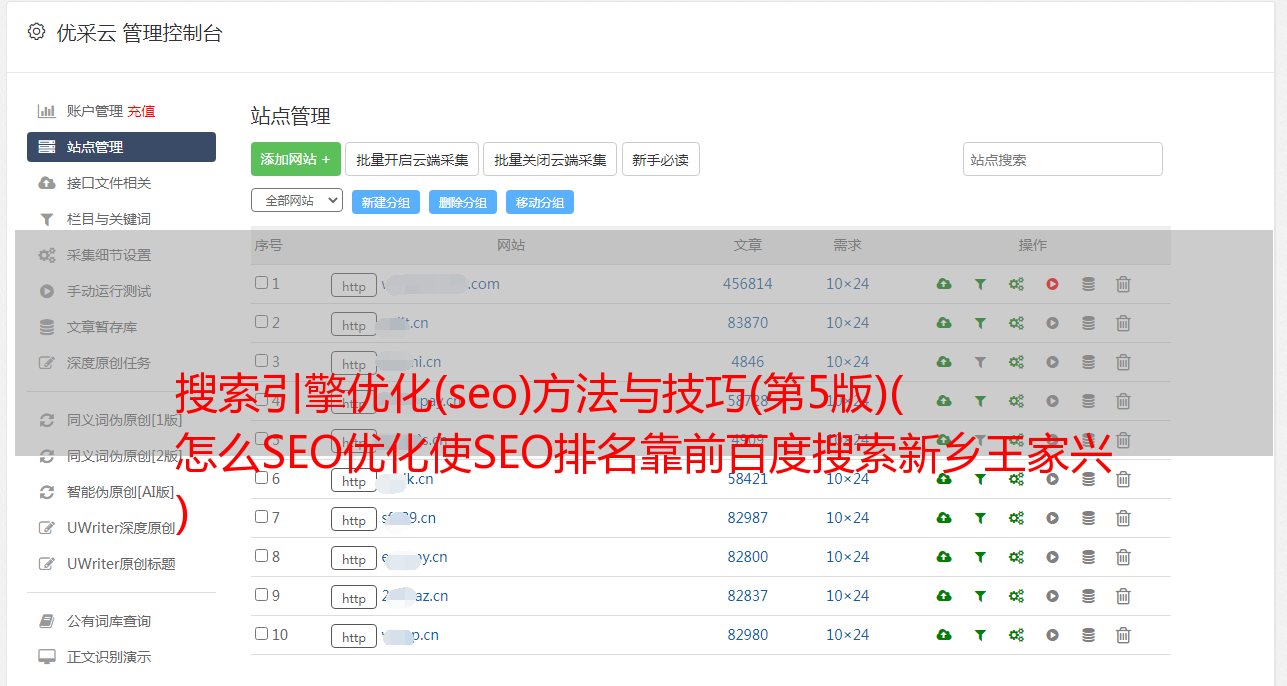Click the 移动分组 button

540,202
